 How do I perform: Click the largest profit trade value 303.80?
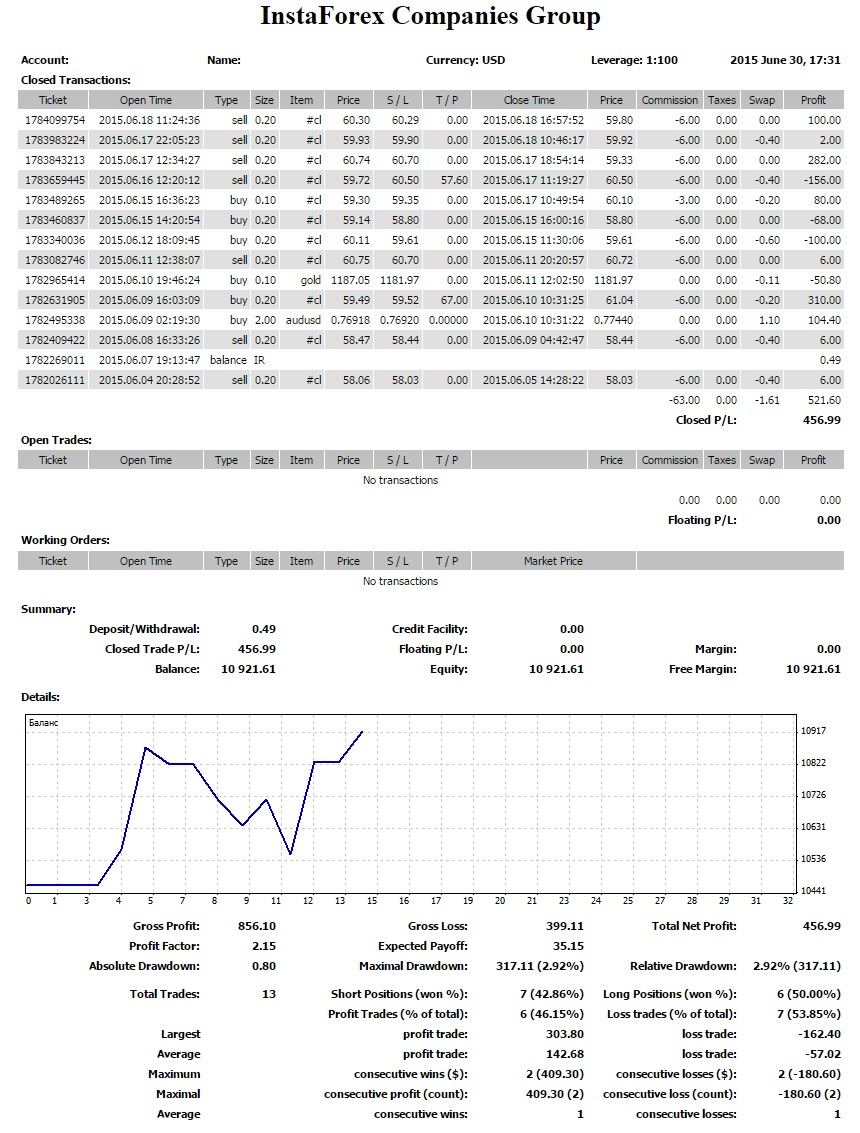pyautogui.click(x=564, y=1035)
